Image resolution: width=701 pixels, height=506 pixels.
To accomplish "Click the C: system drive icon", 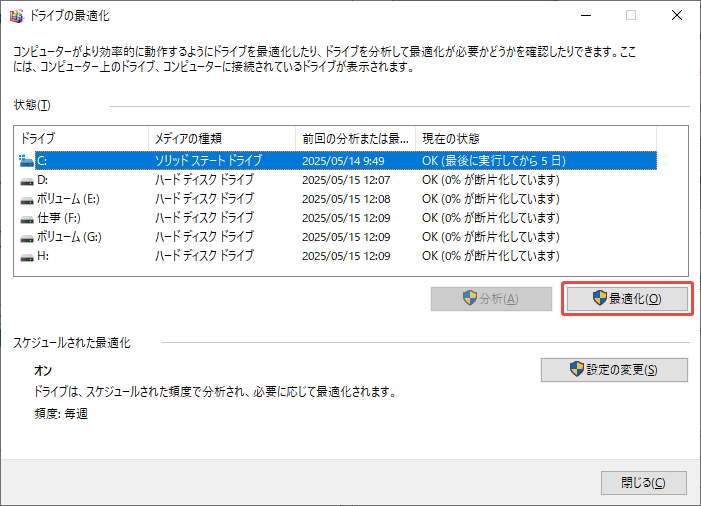I will [26, 161].
